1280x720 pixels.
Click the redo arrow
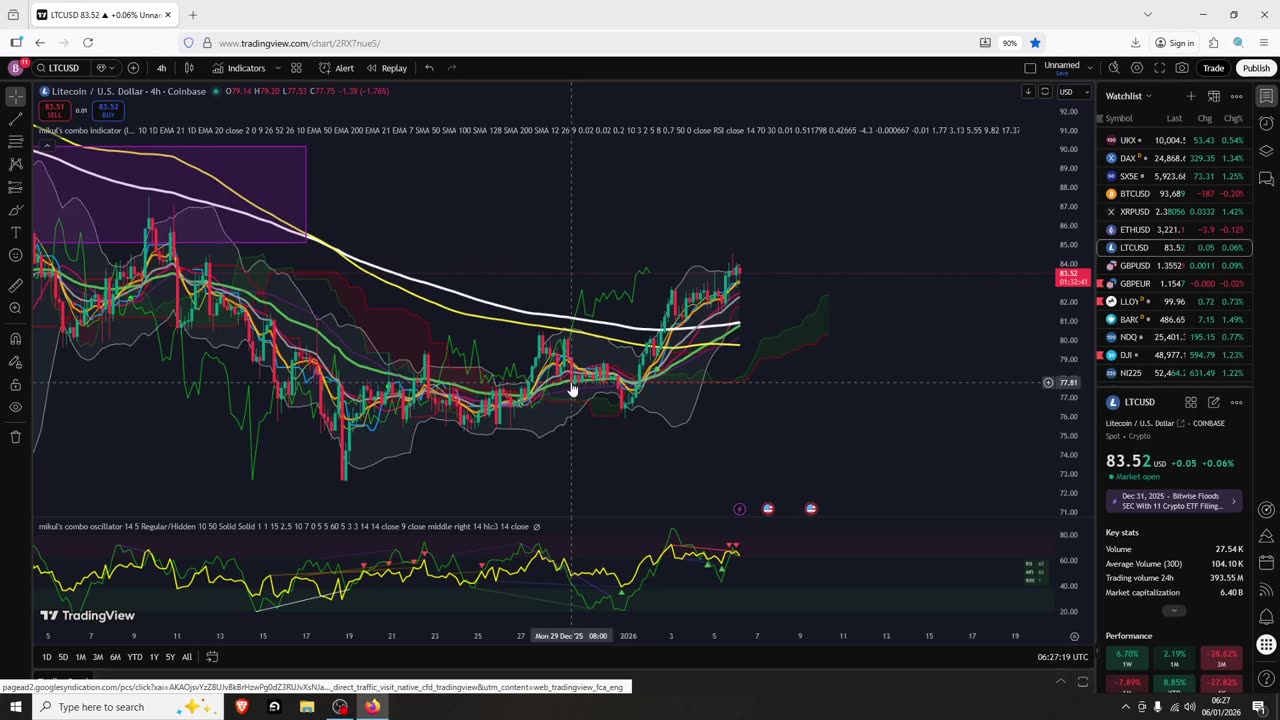[452, 68]
